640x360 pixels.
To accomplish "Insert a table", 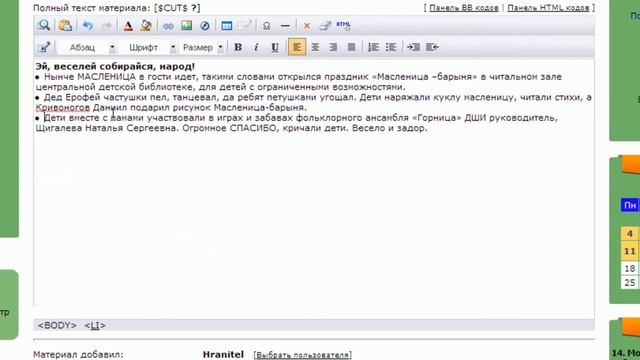I will pos(227,26).
